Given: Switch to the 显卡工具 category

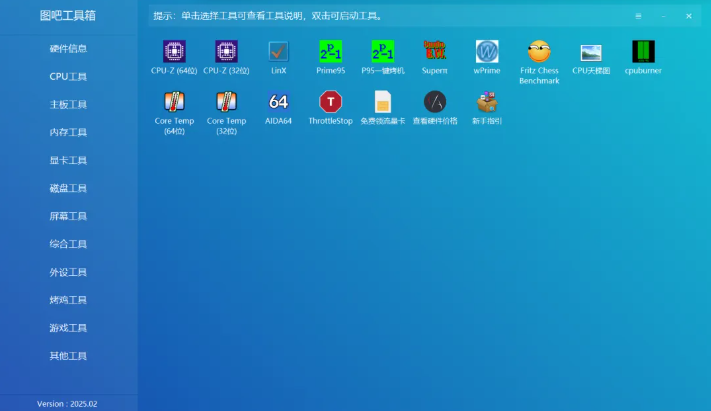Looking at the screenshot, I should [68, 160].
